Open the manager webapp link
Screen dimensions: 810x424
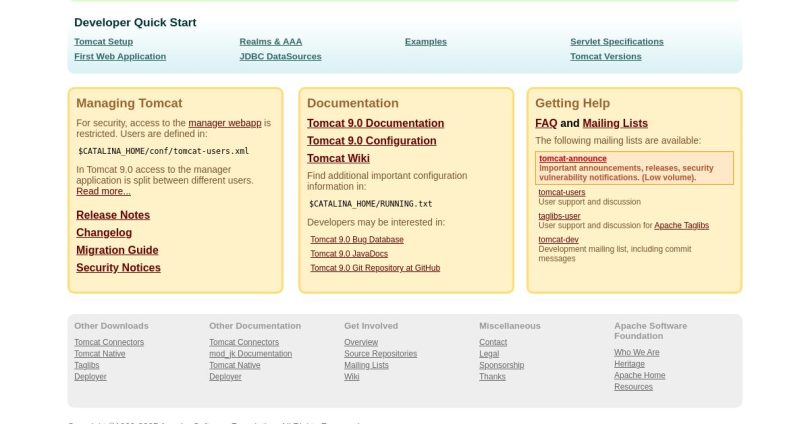225,123
